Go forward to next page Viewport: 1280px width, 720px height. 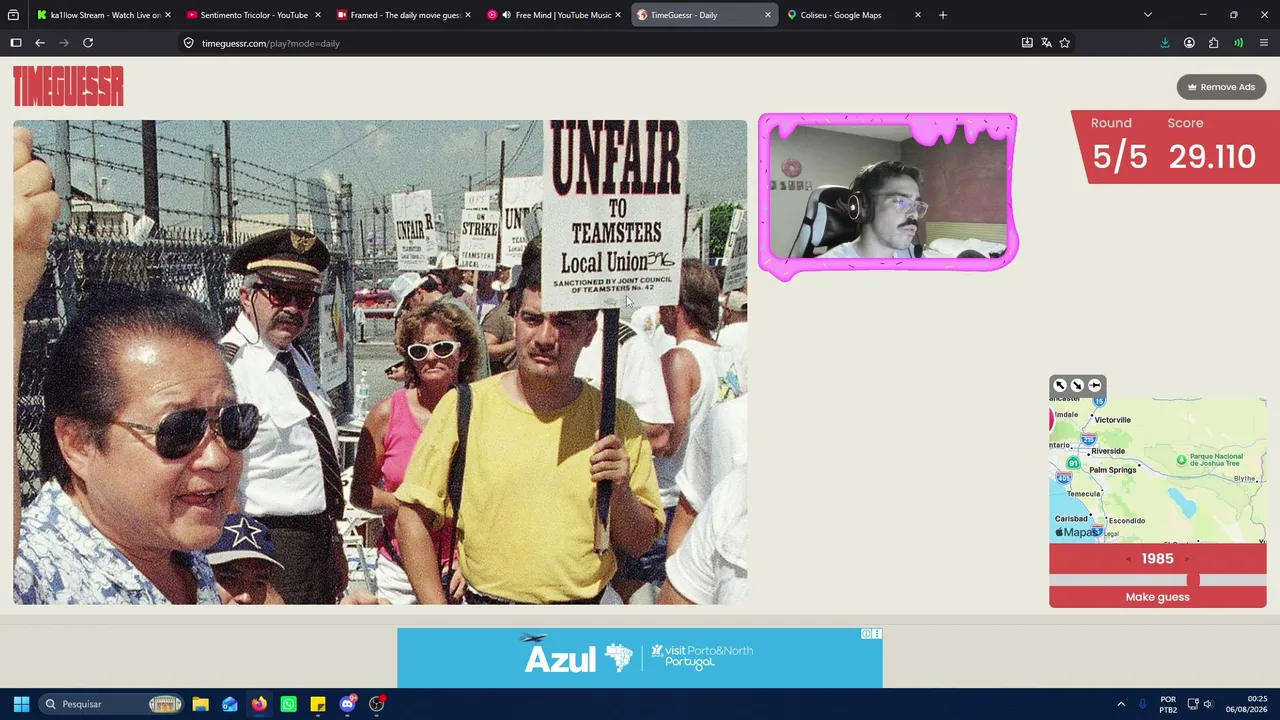(64, 43)
